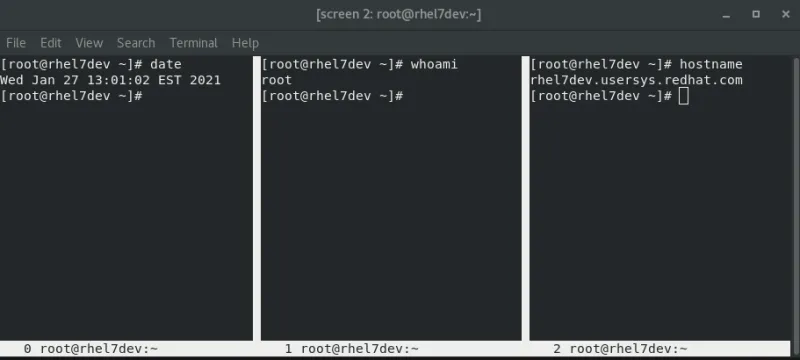The height and width of the screenshot is (360, 800).
Task: Click the 'rhel7dev.usersys.redhat.com' output
Action: pyautogui.click(x=636, y=80)
